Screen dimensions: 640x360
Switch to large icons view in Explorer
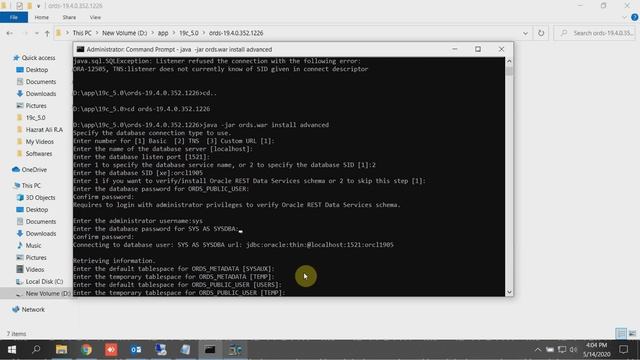632,333
